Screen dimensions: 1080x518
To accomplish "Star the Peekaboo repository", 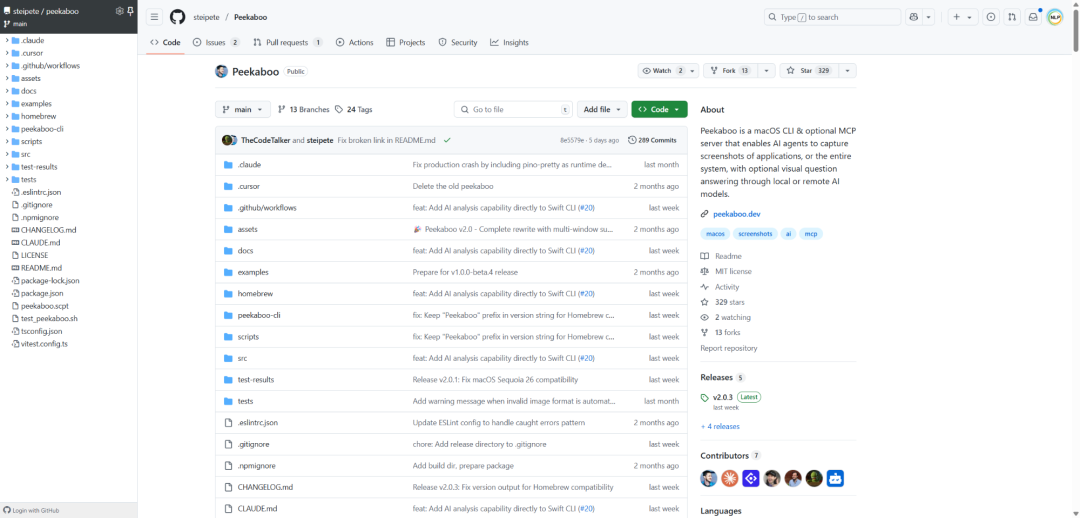I will click(x=809, y=70).
